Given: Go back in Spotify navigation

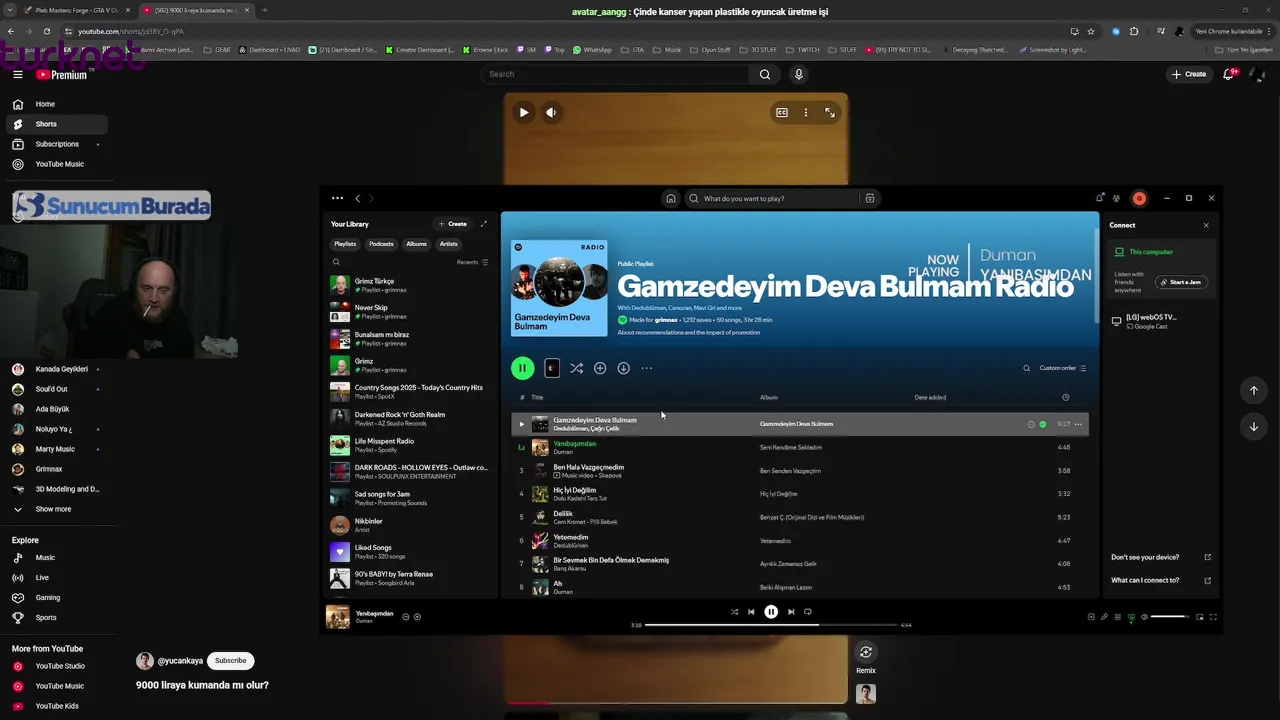Looking at the screenshot, I should click(357, 198).
